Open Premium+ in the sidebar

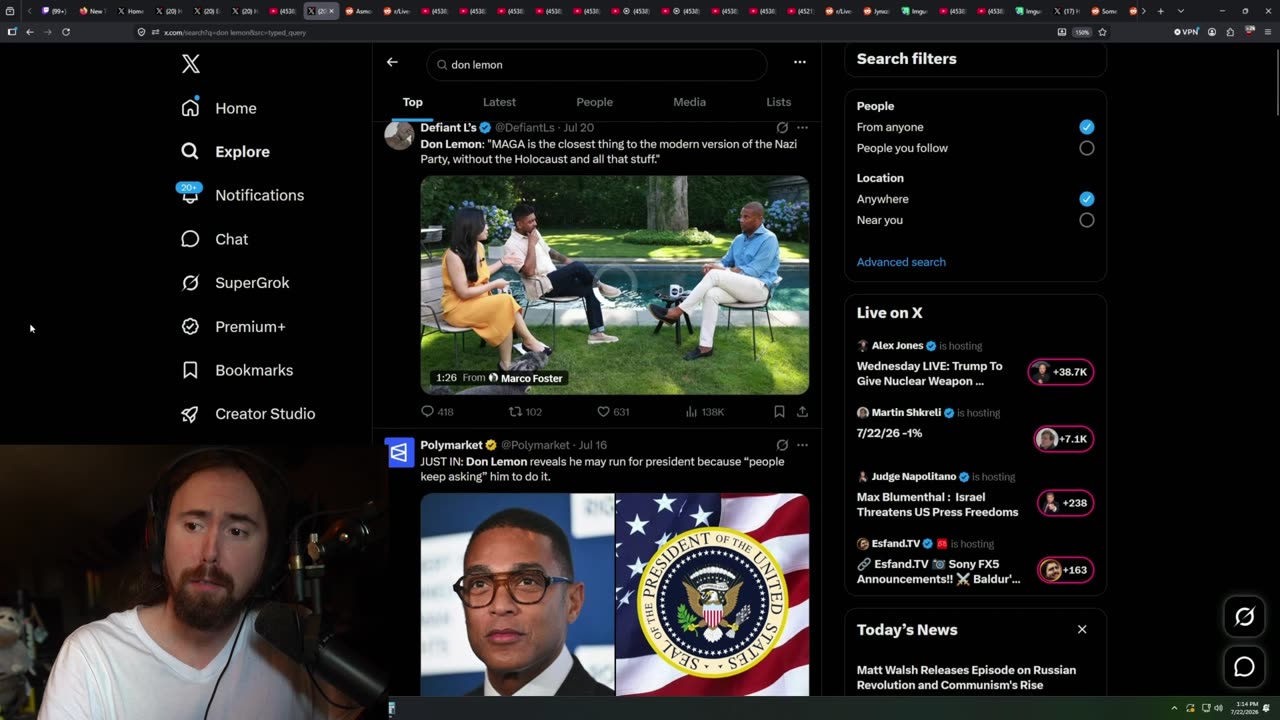[x=234, y=327]
